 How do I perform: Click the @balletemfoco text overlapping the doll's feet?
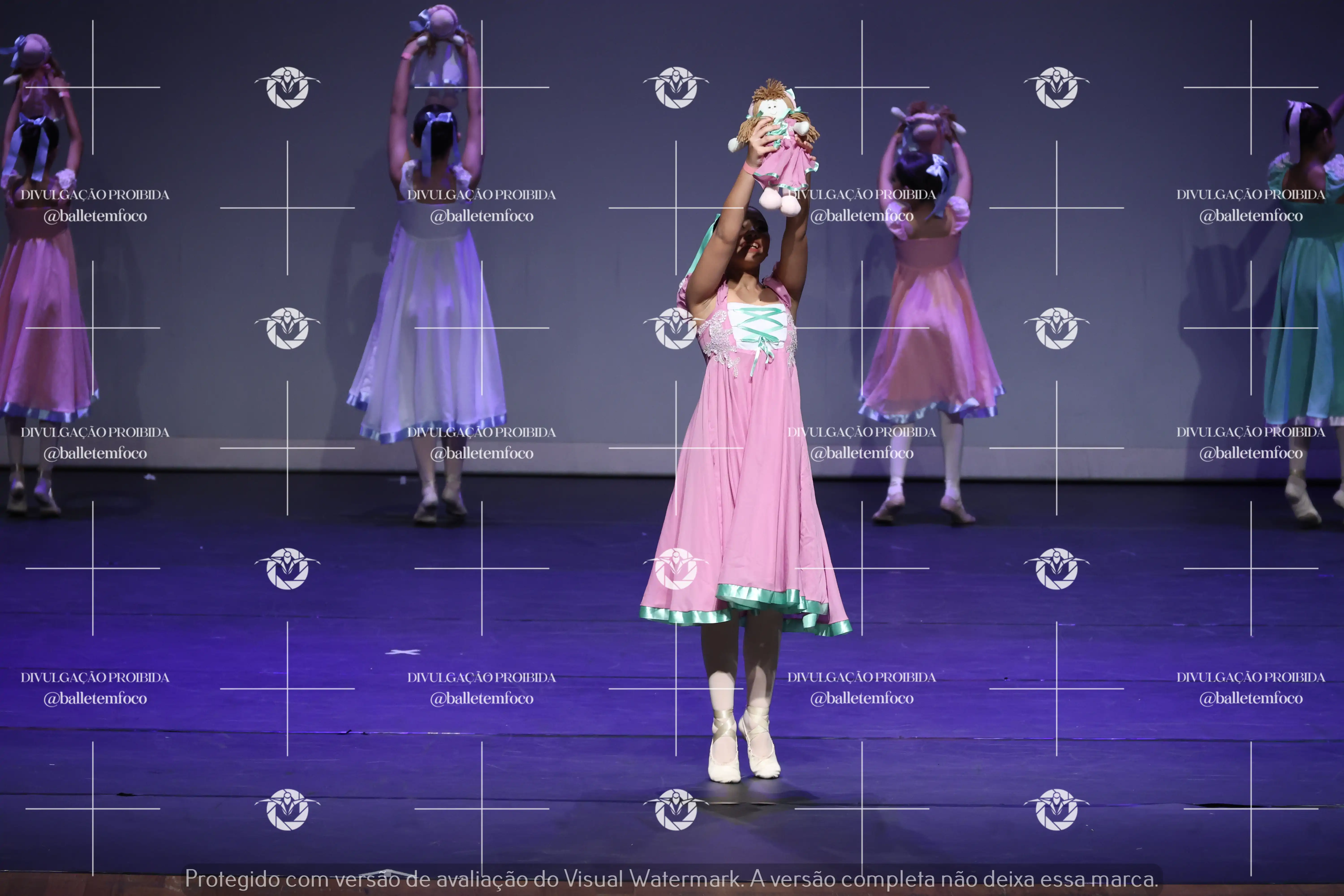click(x=862, y=216)
